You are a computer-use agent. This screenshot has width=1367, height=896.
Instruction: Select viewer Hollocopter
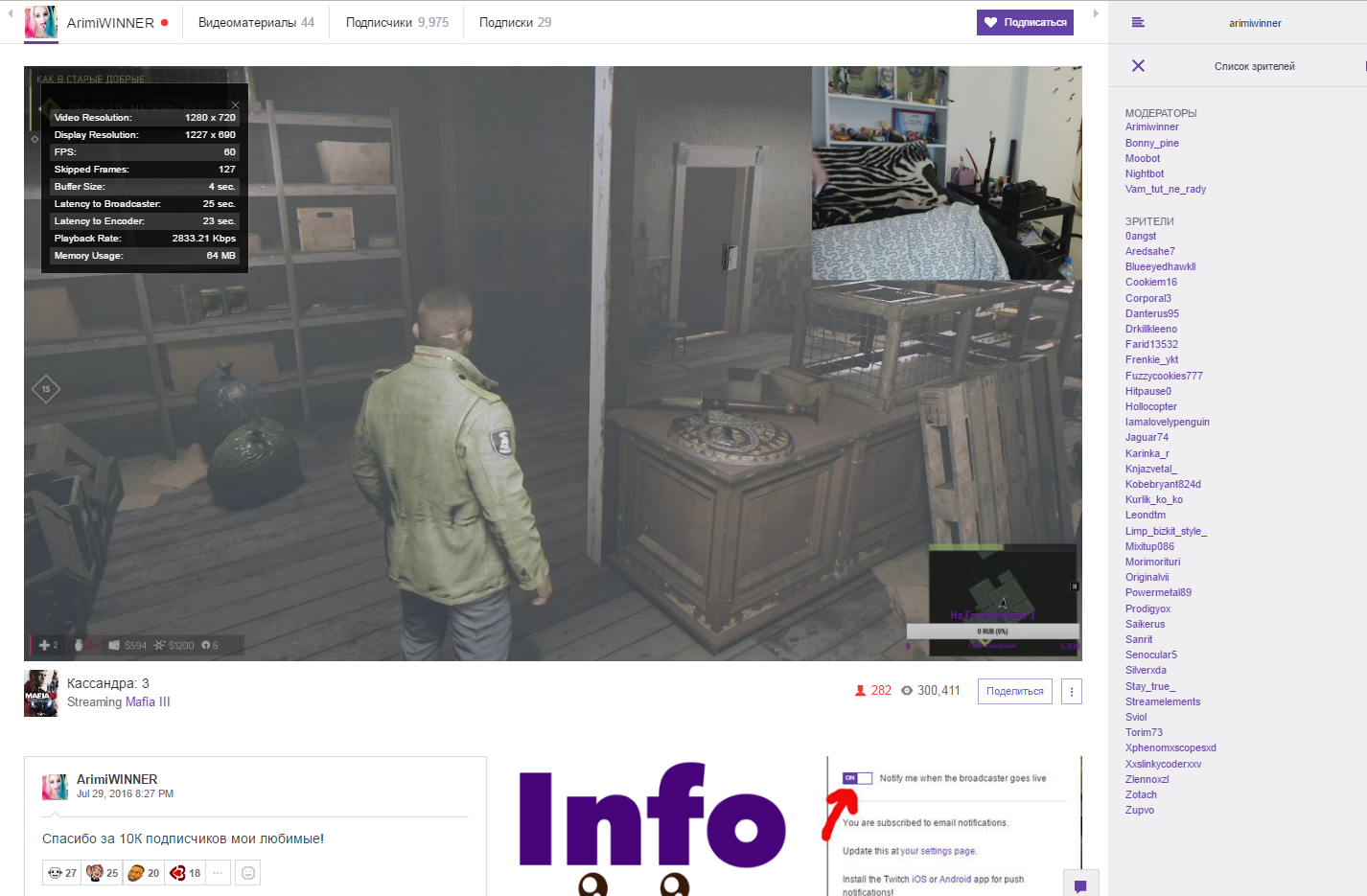(x=1151, y=406)
